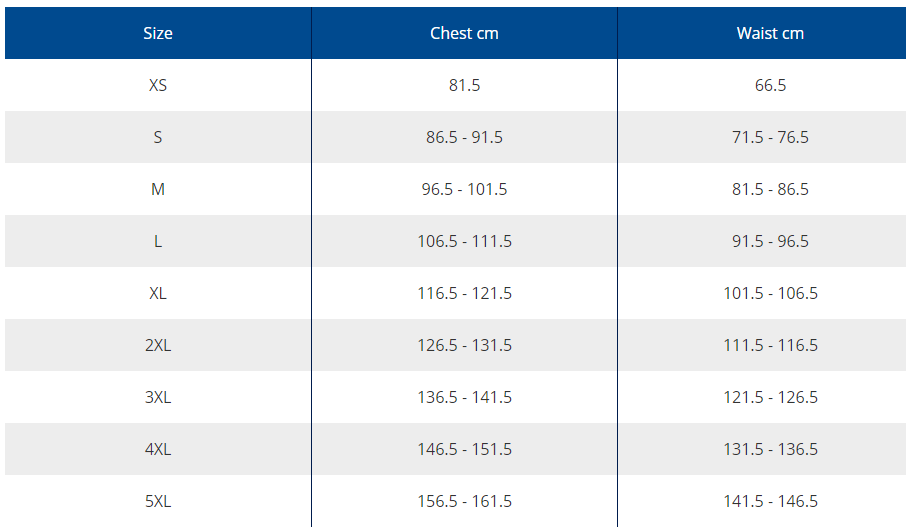The height and width of the screenshot is (528, 906).
Task: Select the 2XL size cell
Action: point(158,345)
